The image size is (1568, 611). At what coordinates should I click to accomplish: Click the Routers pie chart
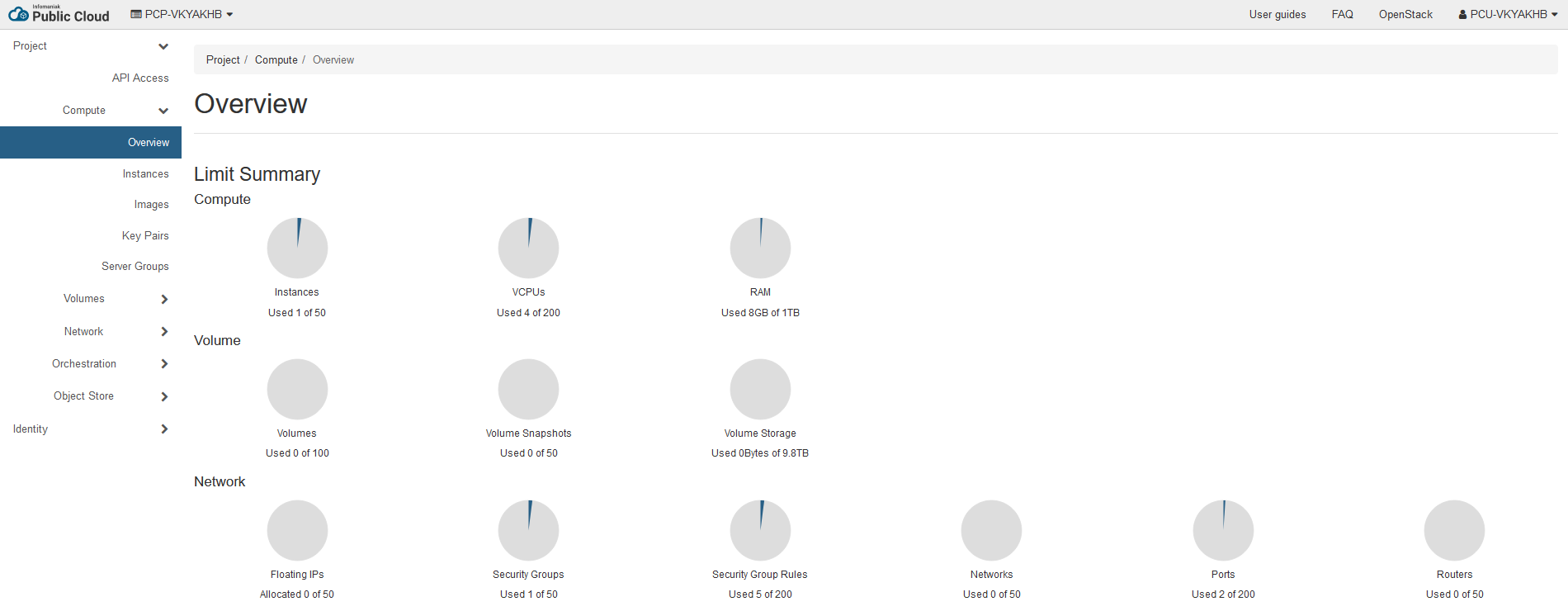1454,530
